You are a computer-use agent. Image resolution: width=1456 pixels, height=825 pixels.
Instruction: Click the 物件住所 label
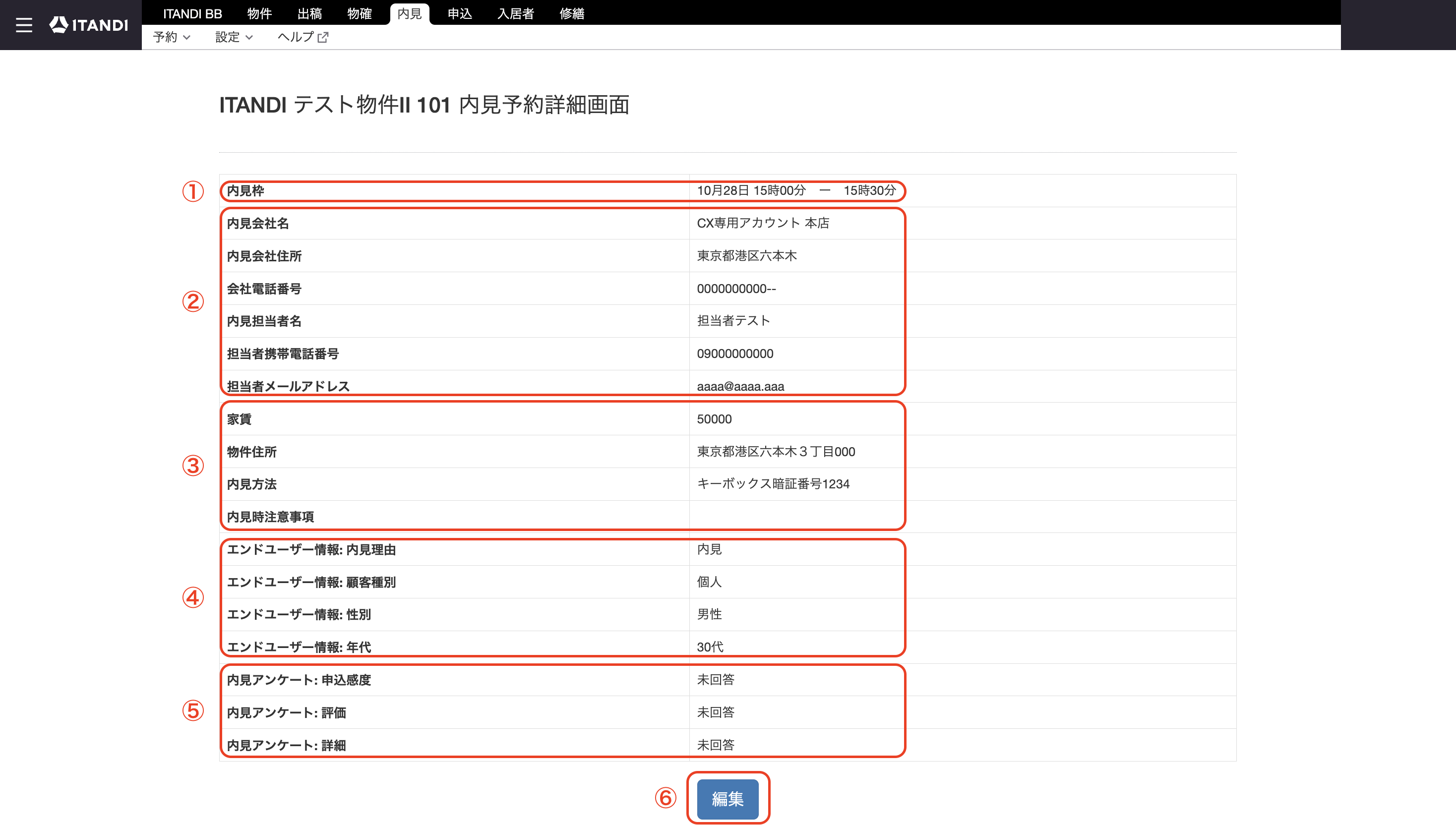coord(251,452)
